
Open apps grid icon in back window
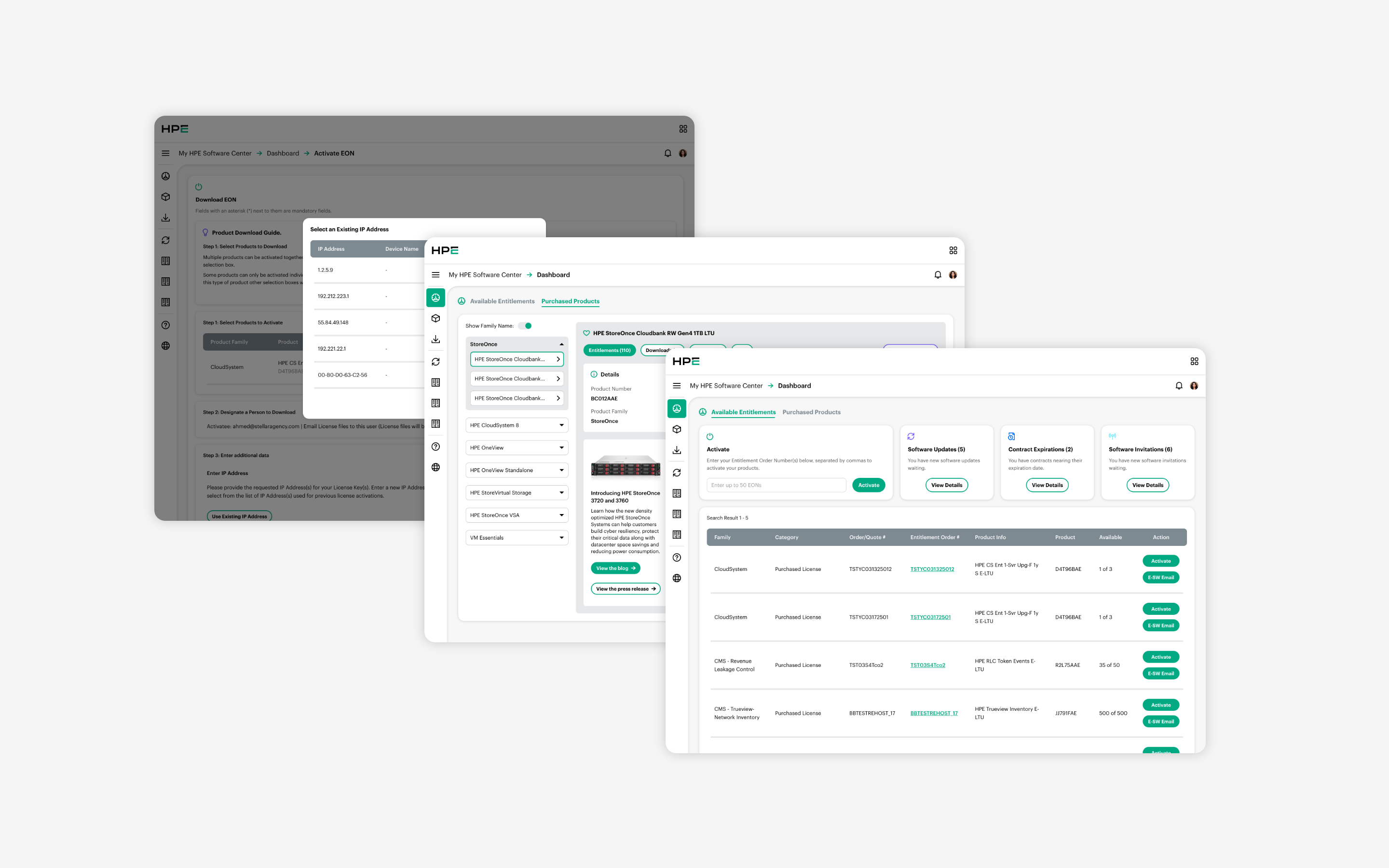coord(683,129)
